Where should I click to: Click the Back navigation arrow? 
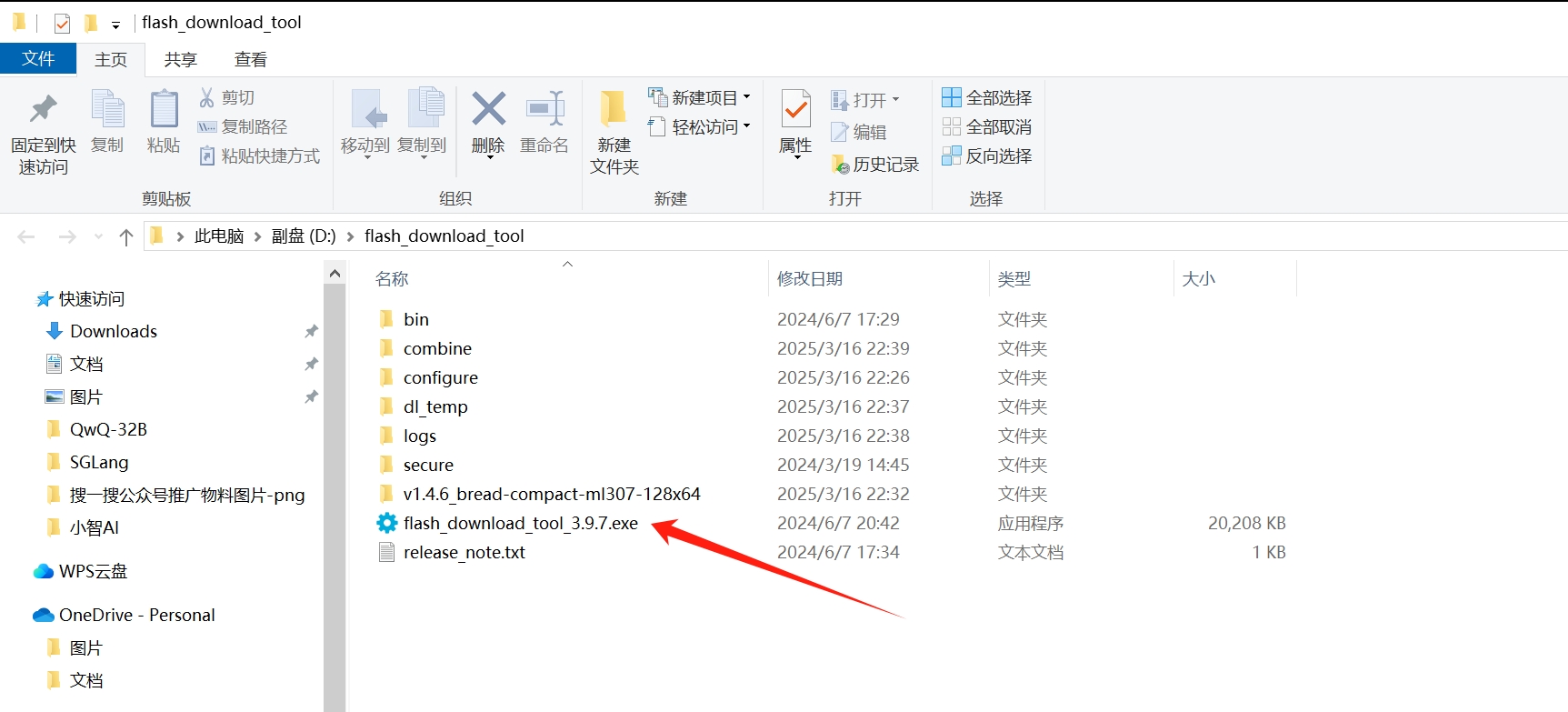click(x=26, y=236)
